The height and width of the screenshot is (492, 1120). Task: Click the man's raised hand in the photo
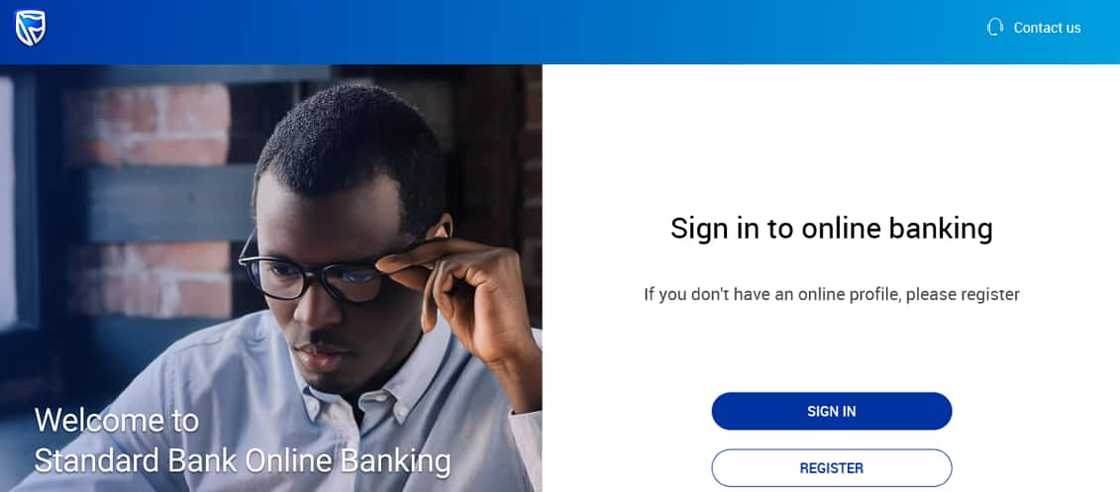[x=457, y=293]
